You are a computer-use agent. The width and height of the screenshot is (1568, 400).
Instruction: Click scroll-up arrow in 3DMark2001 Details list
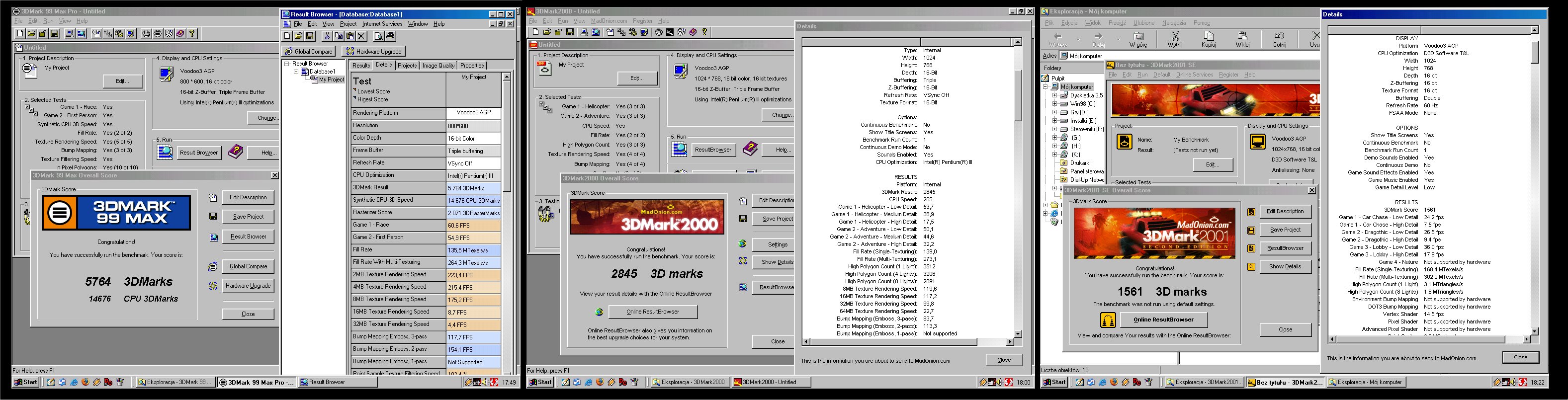click(1535, 30)
